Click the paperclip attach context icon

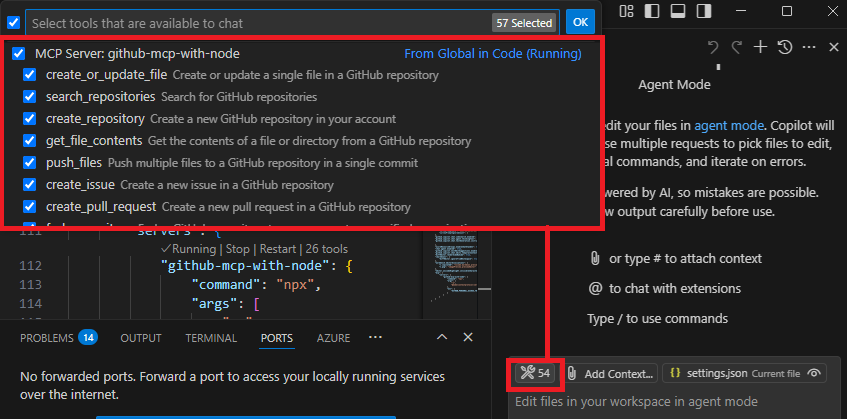click(595, 259)
